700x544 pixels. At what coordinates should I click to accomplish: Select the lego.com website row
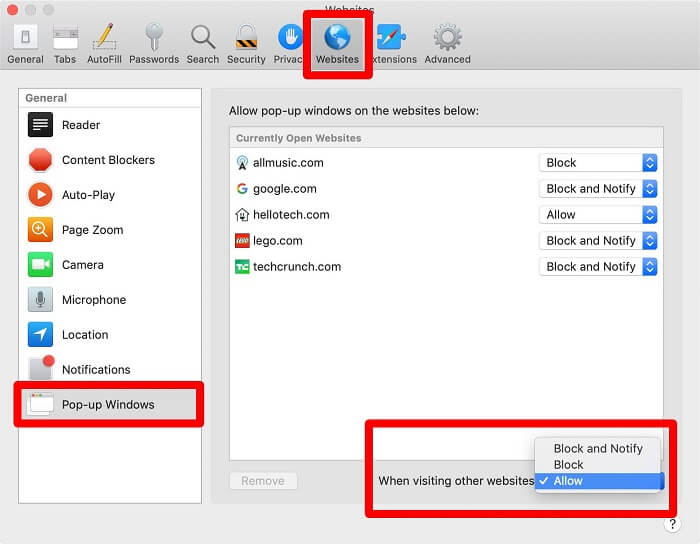[446, 241]
